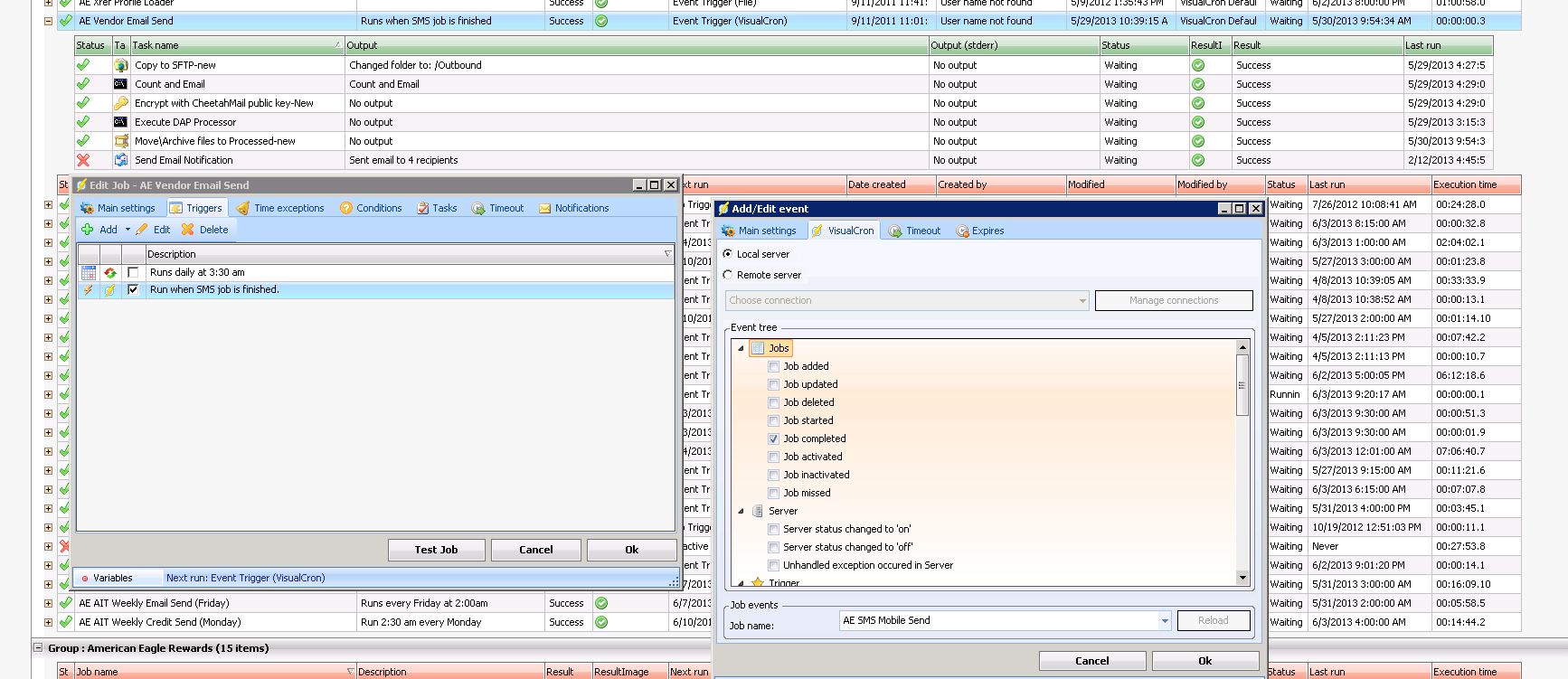Screen dimensions: 1568x679
Task: Collapse the Jobs node in Event tree
Action: tap(741, 348)
